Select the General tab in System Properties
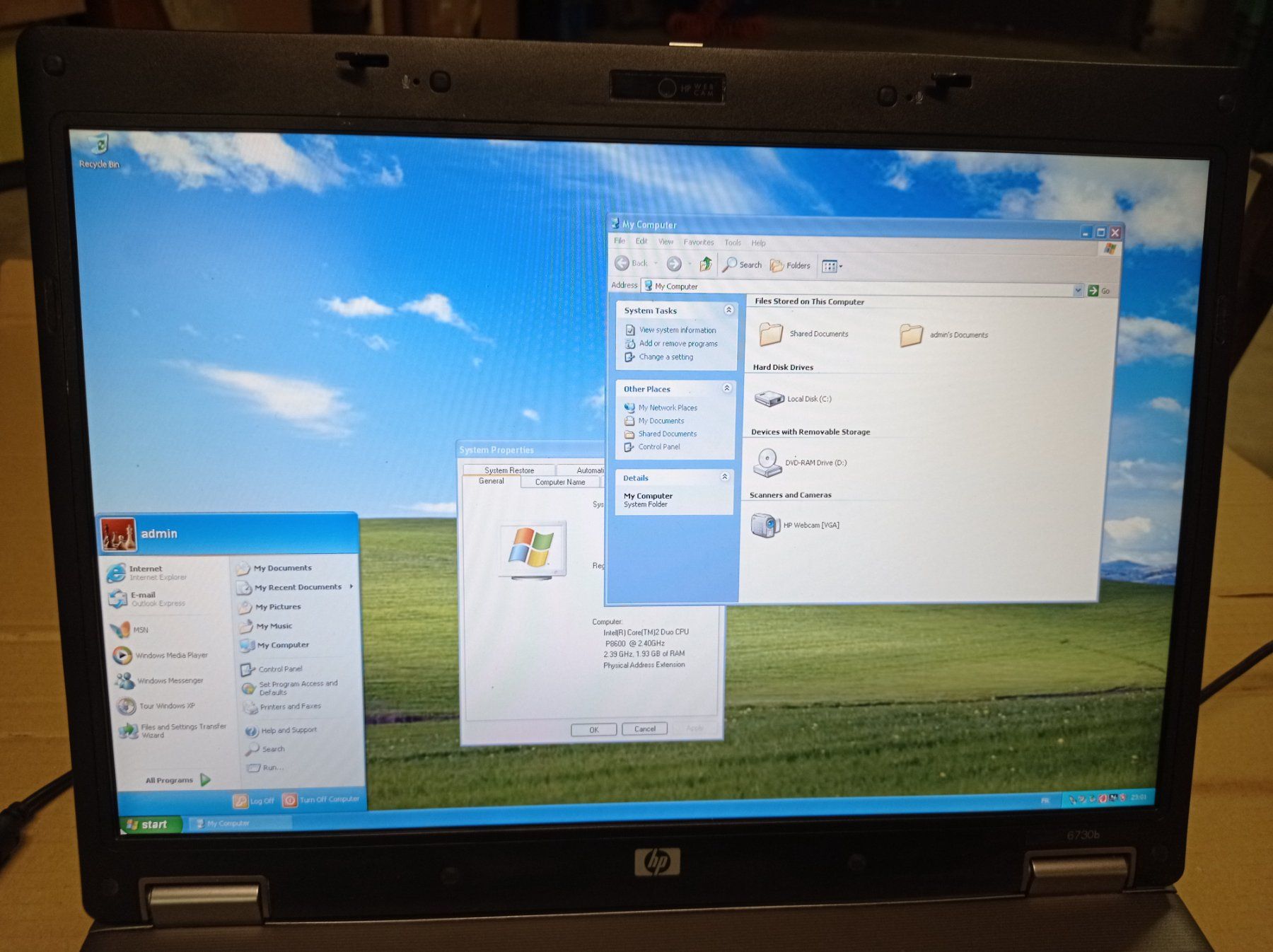 (492, 481)
